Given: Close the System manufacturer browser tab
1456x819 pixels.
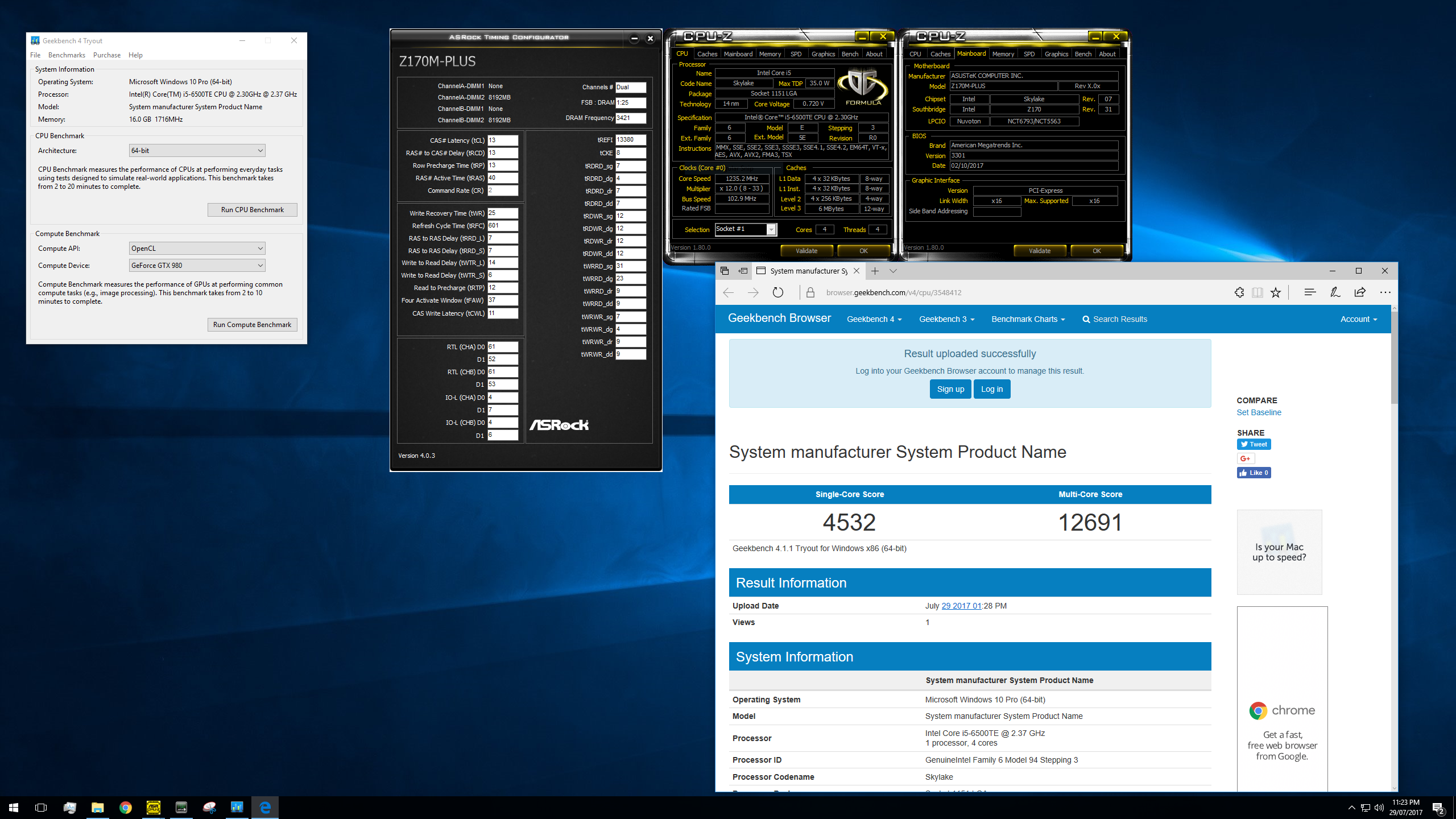Looking at the screenshot, I should tap(857, 271).
